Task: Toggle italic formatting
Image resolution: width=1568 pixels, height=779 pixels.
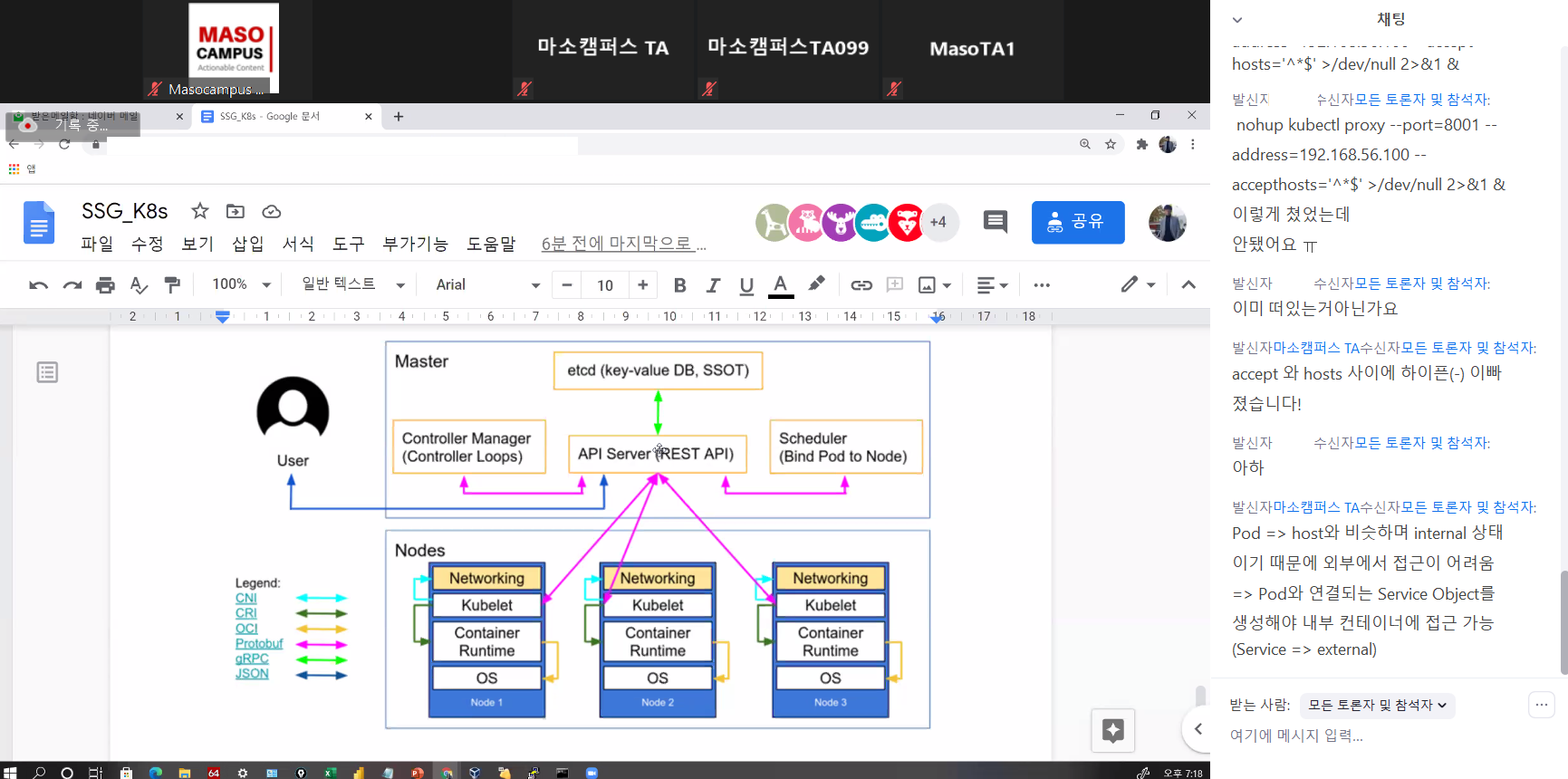Action: tap(713, 285)
